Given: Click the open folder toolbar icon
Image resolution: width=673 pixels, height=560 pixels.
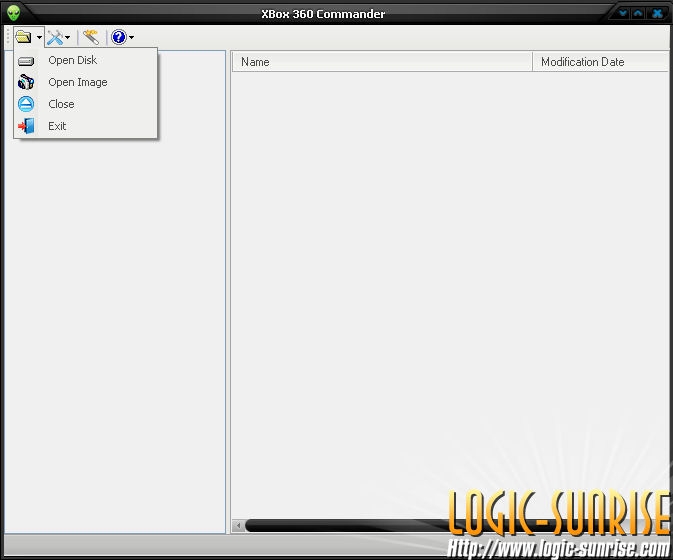Looking at the screenshot, I should pyautogui.click(x=24, y=37).
